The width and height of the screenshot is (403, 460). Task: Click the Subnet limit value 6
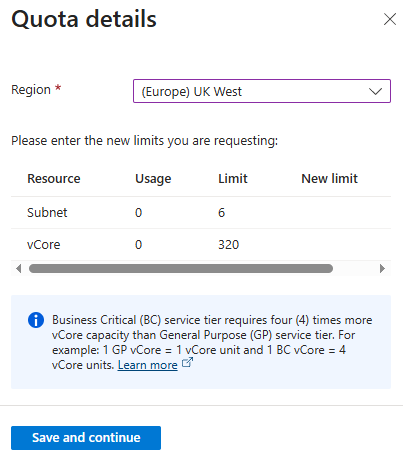(x=222, y=213)
